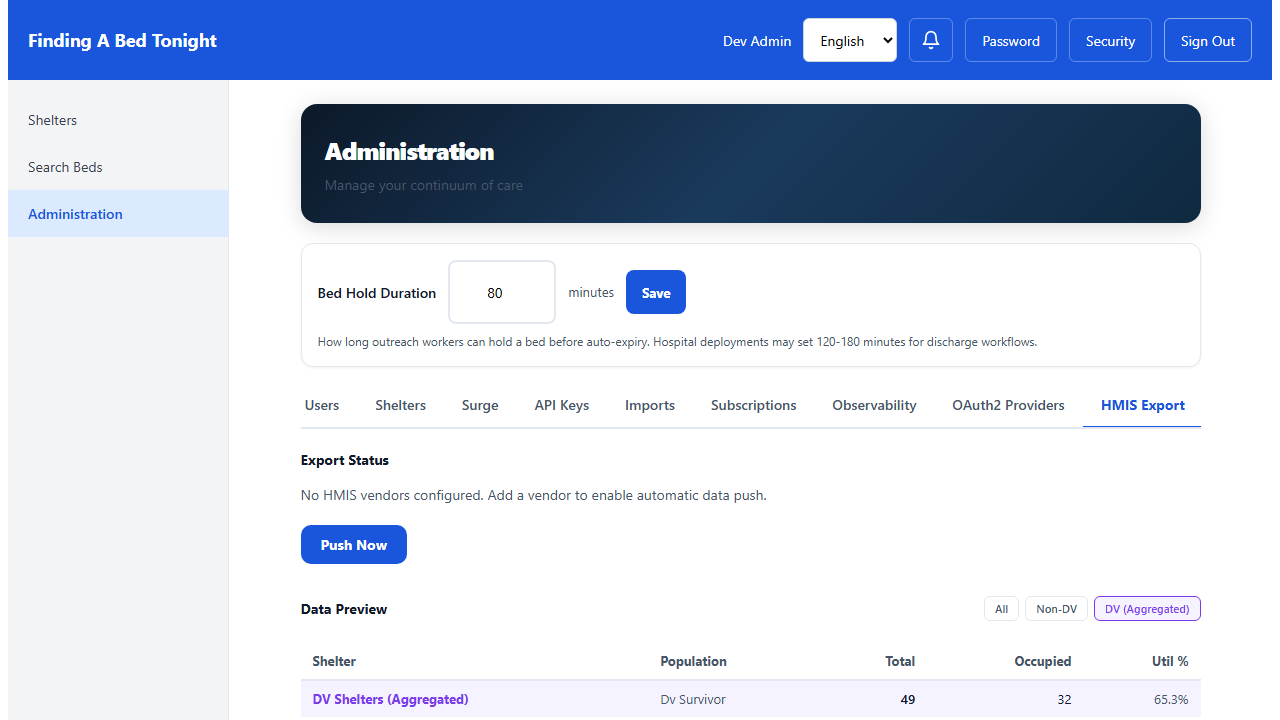Open the OAuth2 Providers tab
Screen dimensions: 1280x720
pos(1008,405)
